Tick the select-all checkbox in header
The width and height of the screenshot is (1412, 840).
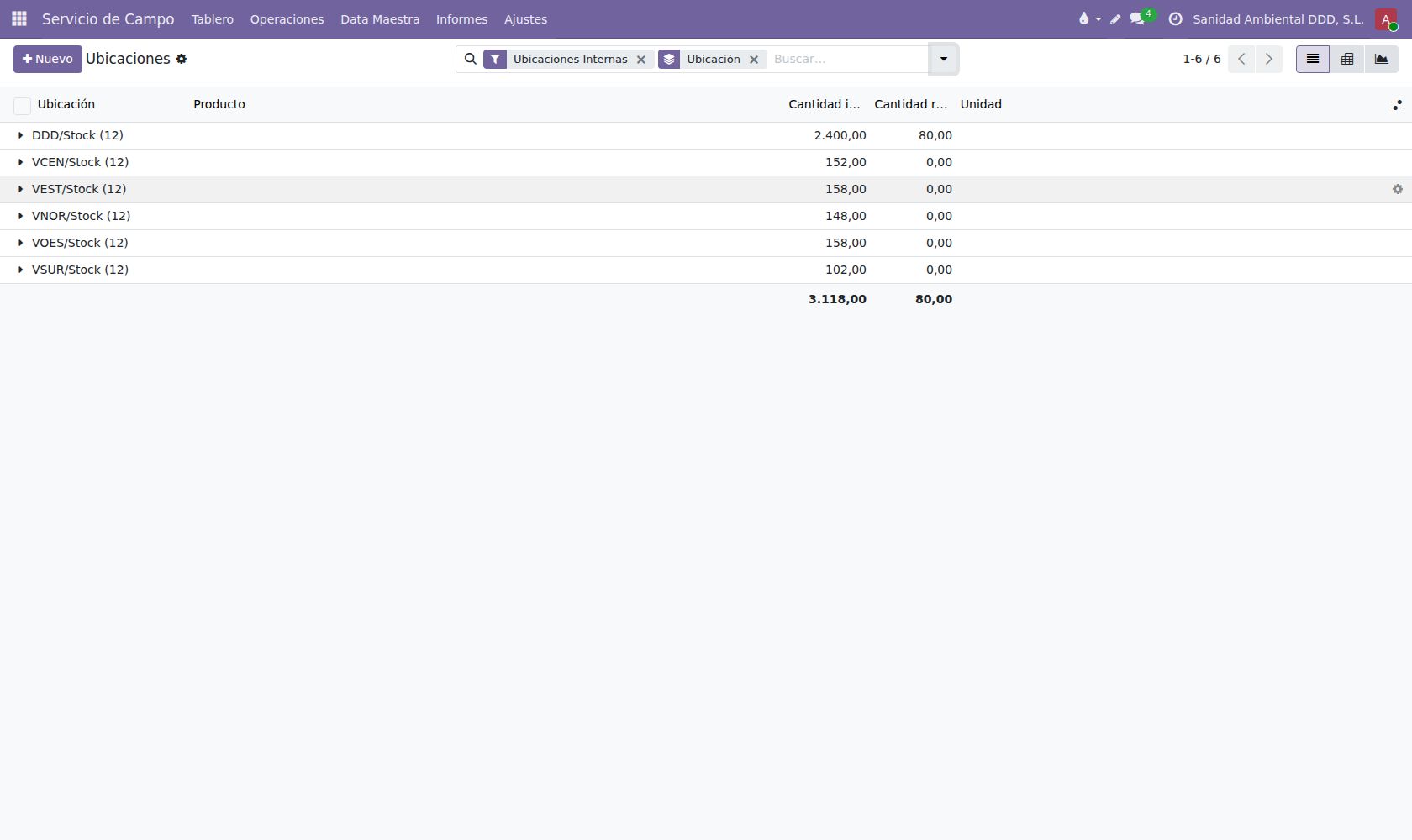coord(23,105)
